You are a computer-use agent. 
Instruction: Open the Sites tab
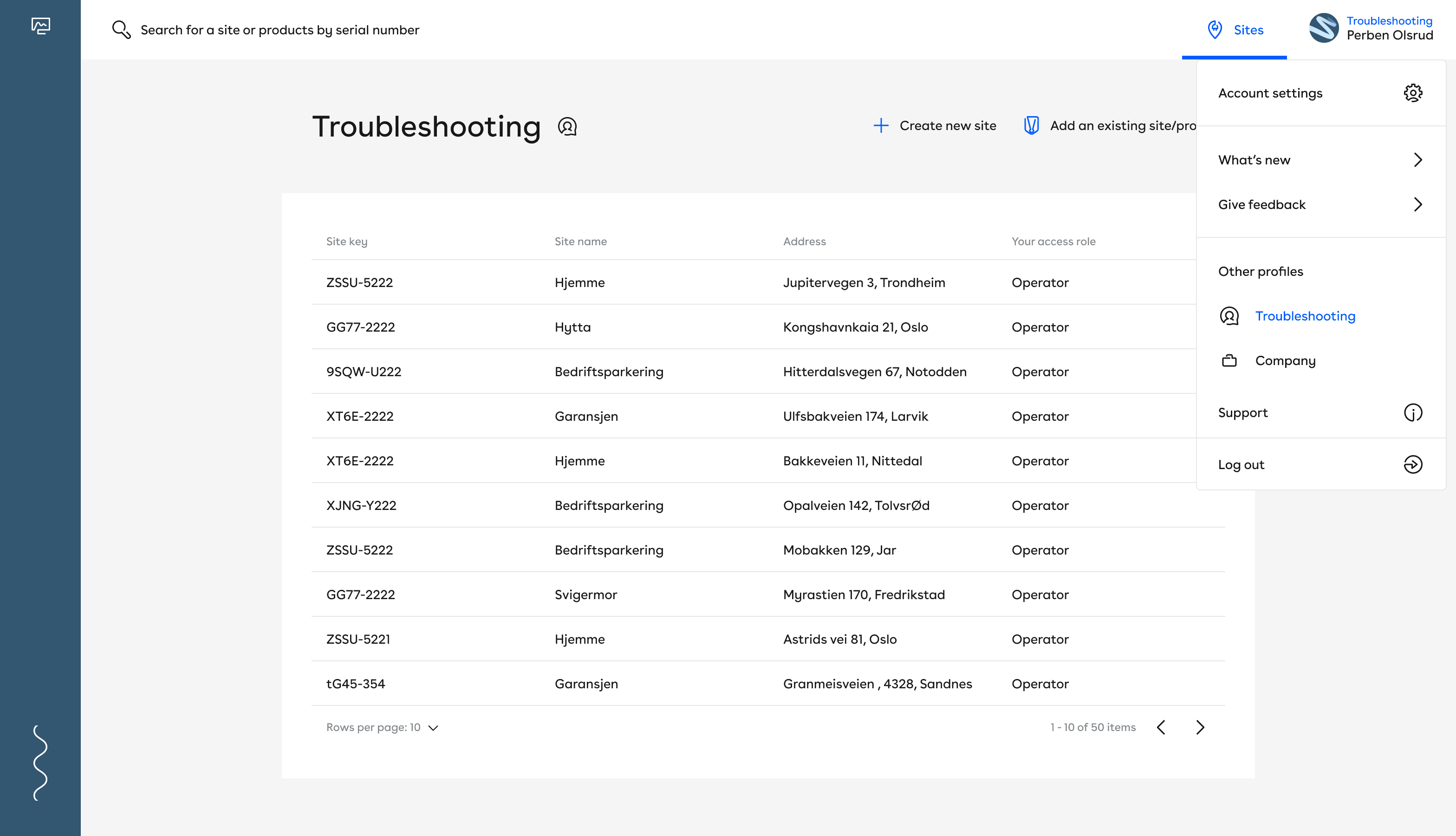point(1235,30)
